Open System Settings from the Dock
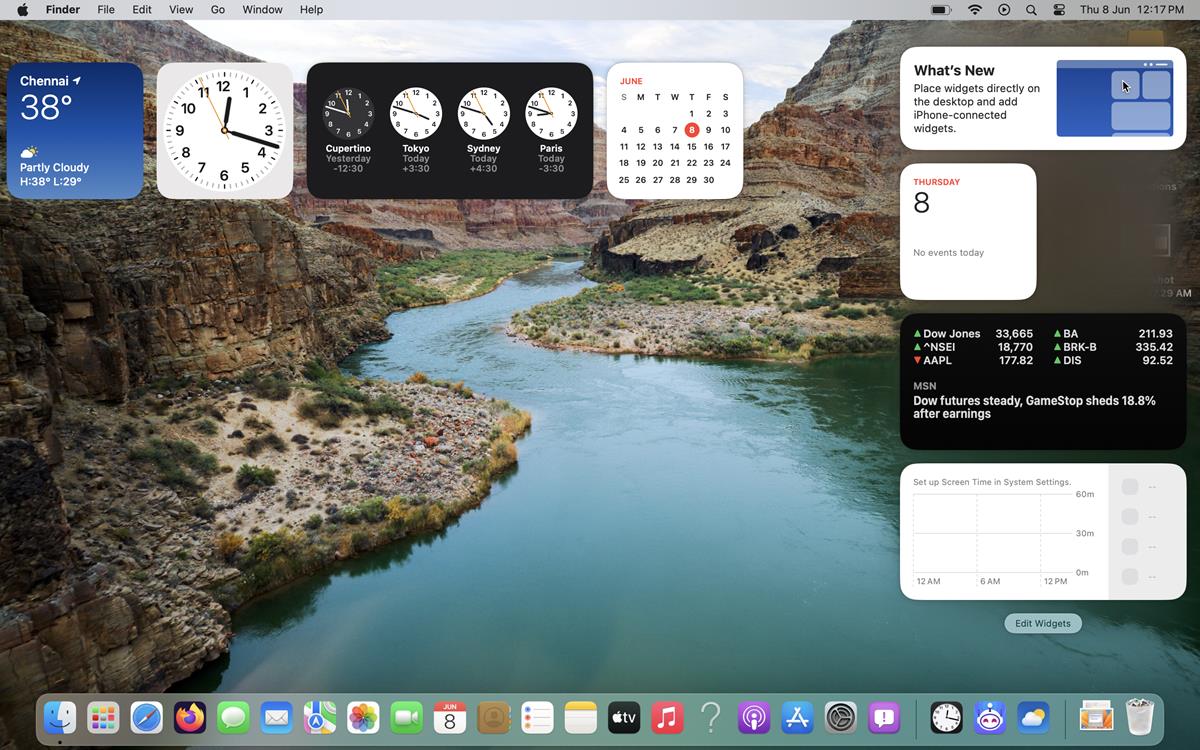 841,717
